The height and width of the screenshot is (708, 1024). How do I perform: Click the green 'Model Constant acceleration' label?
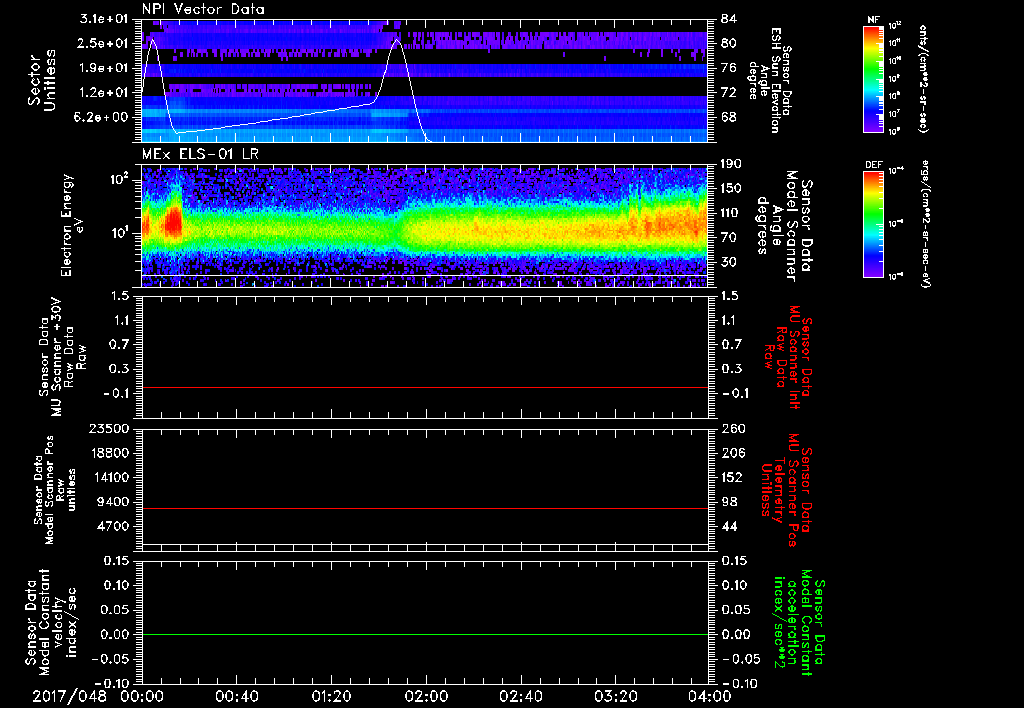(x=798, y=624)
